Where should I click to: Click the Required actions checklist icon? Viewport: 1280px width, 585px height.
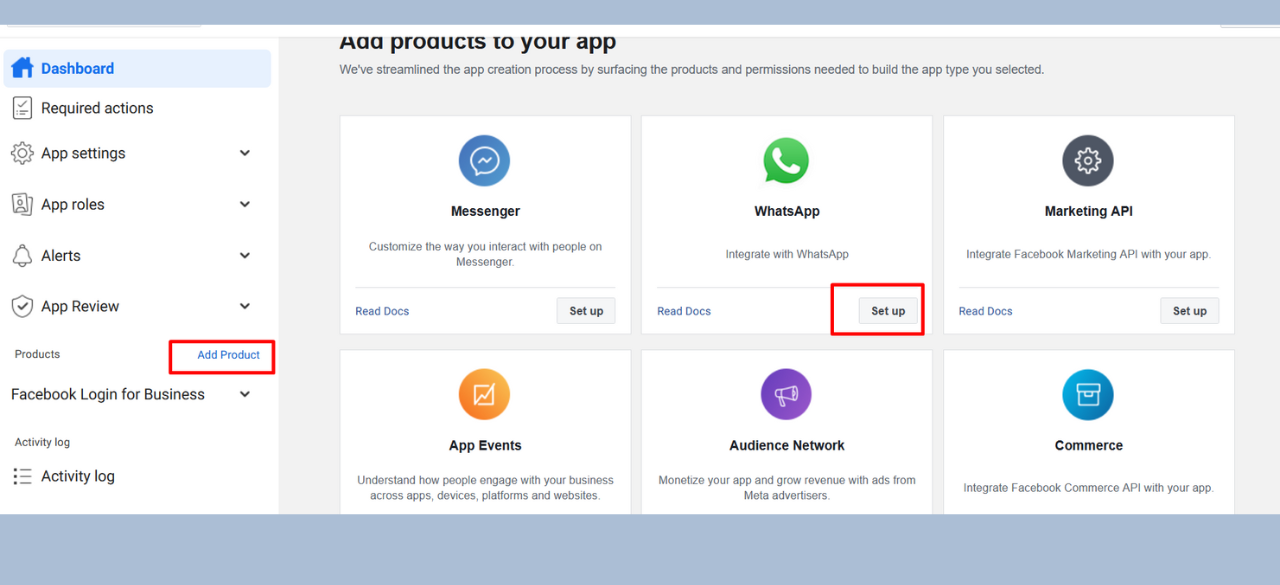[x=21, y=108]
